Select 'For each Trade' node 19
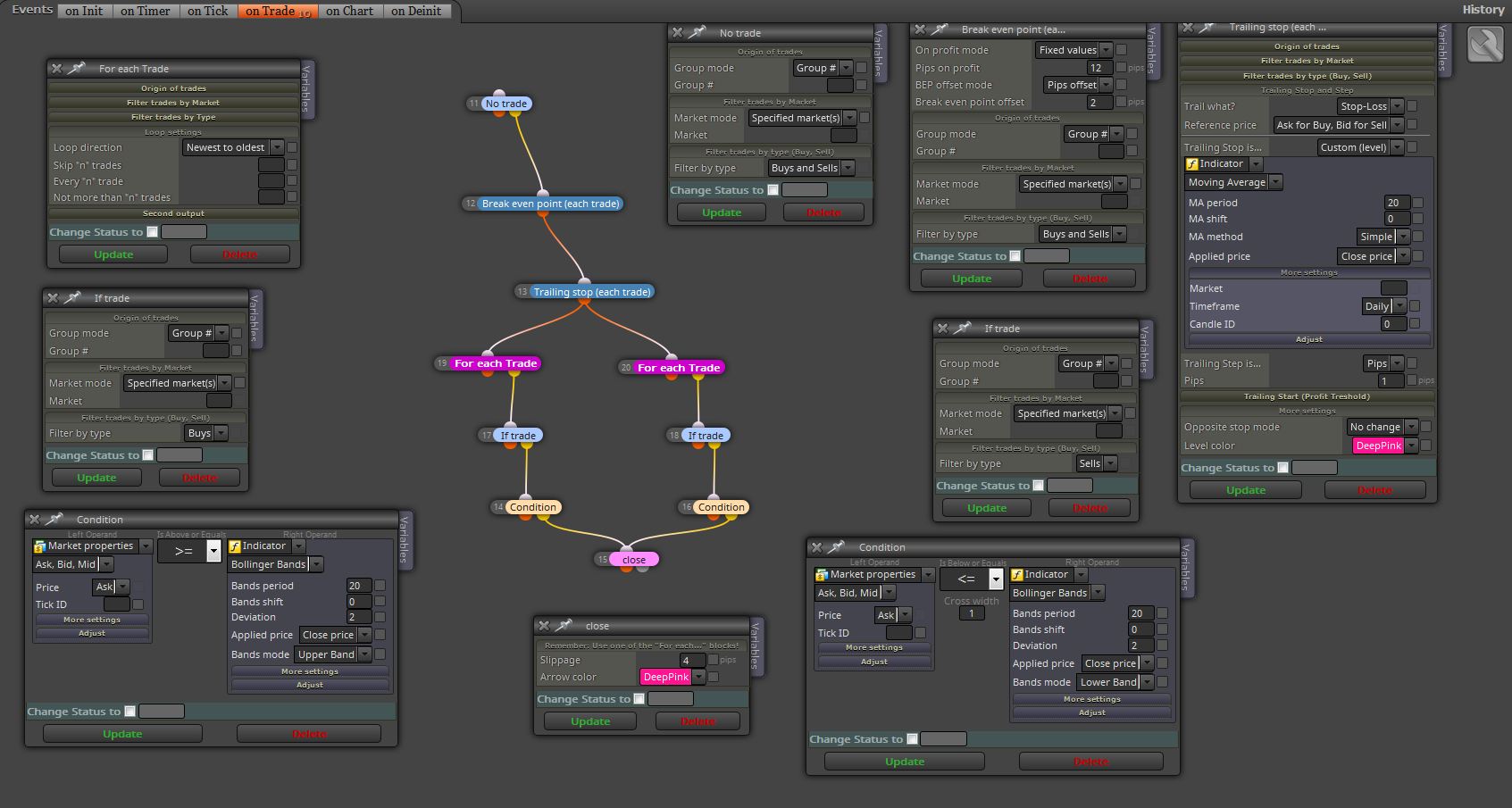 tap(496, 363)
